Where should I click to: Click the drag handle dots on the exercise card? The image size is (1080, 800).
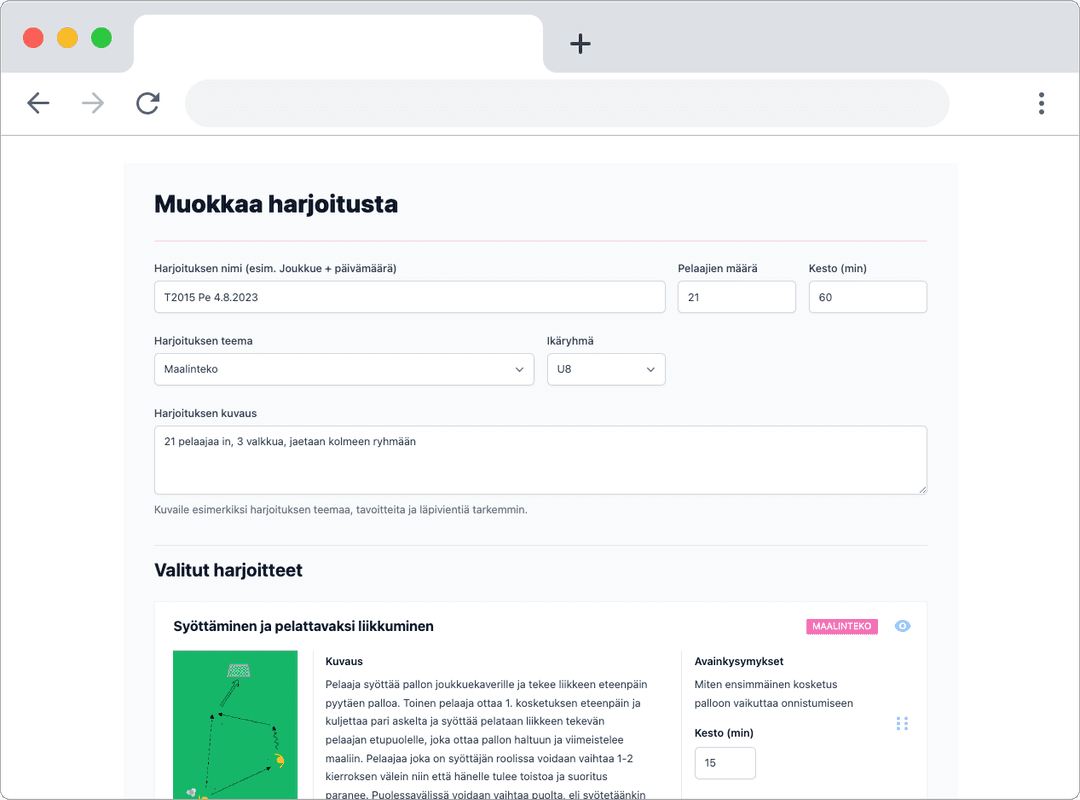coord(902,723)
